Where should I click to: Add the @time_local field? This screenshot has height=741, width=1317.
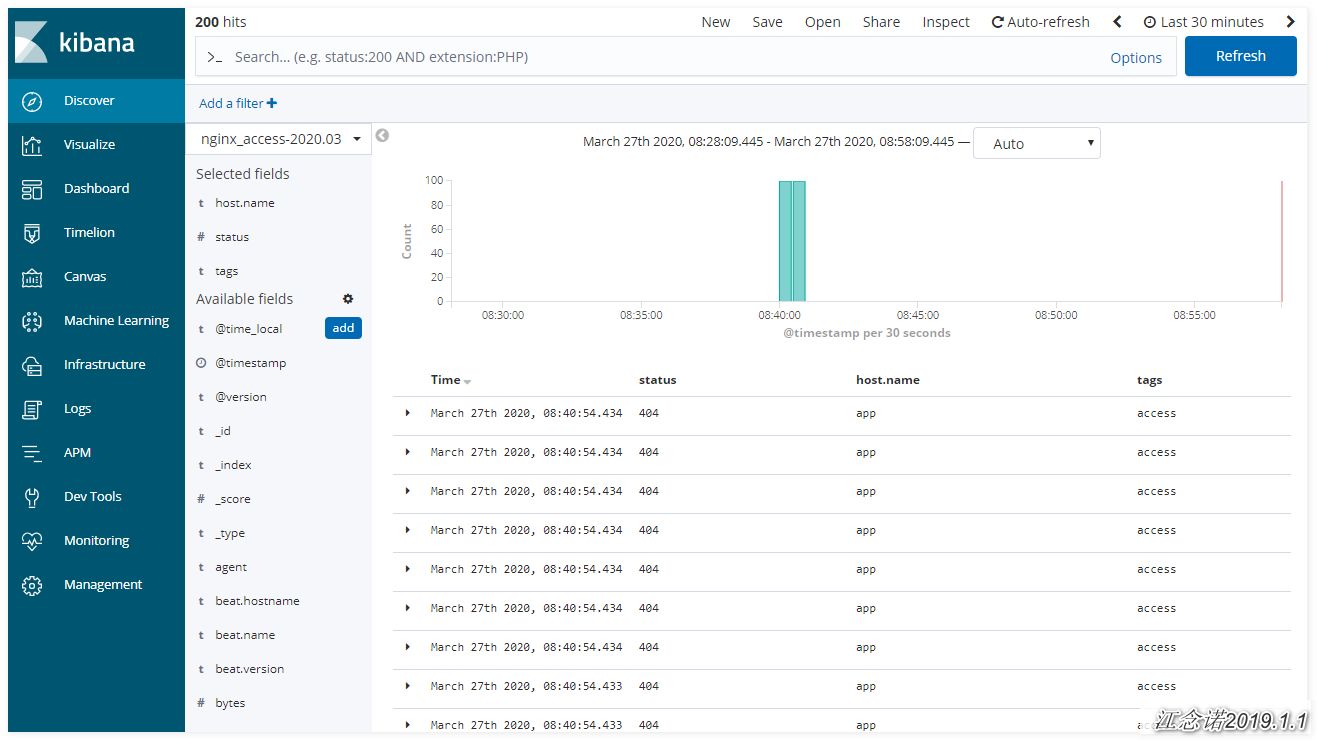pos(343,328)
